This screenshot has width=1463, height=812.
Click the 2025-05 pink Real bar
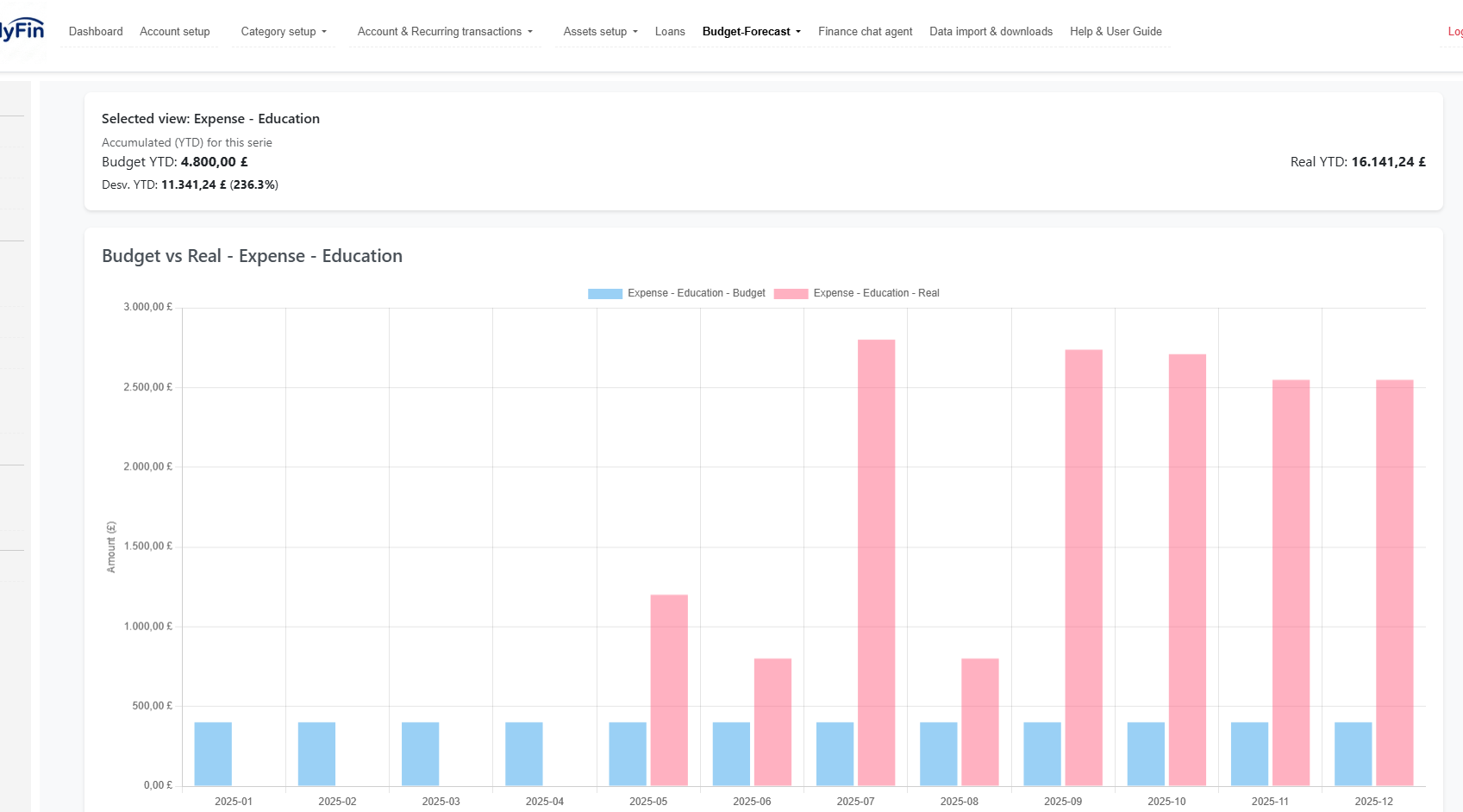(x=669, y=690)
